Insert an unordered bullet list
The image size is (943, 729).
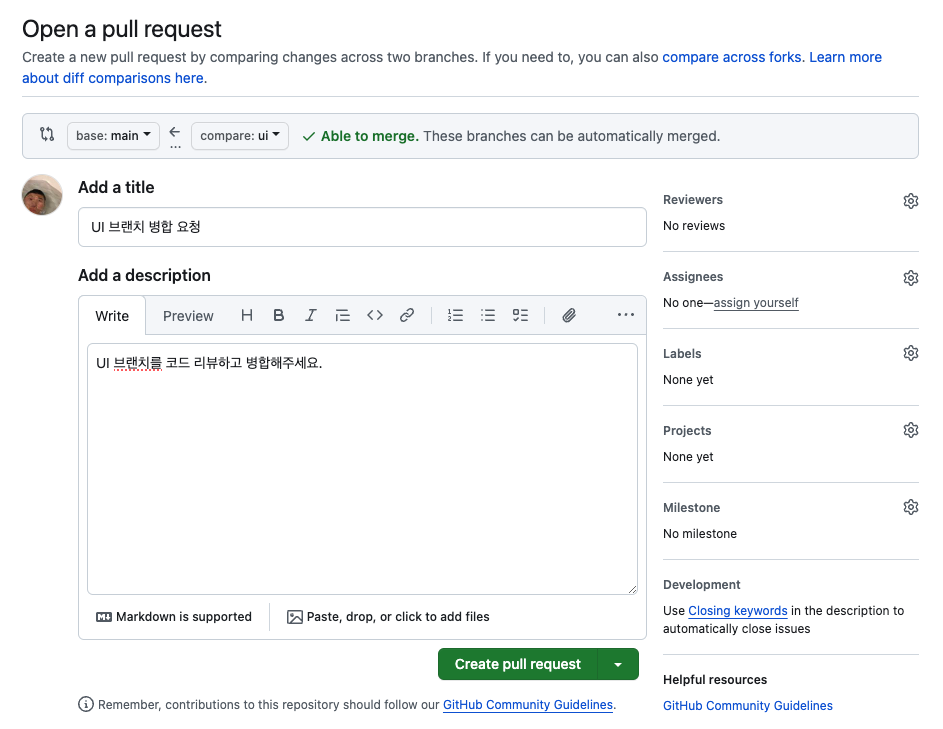[488, 315]
